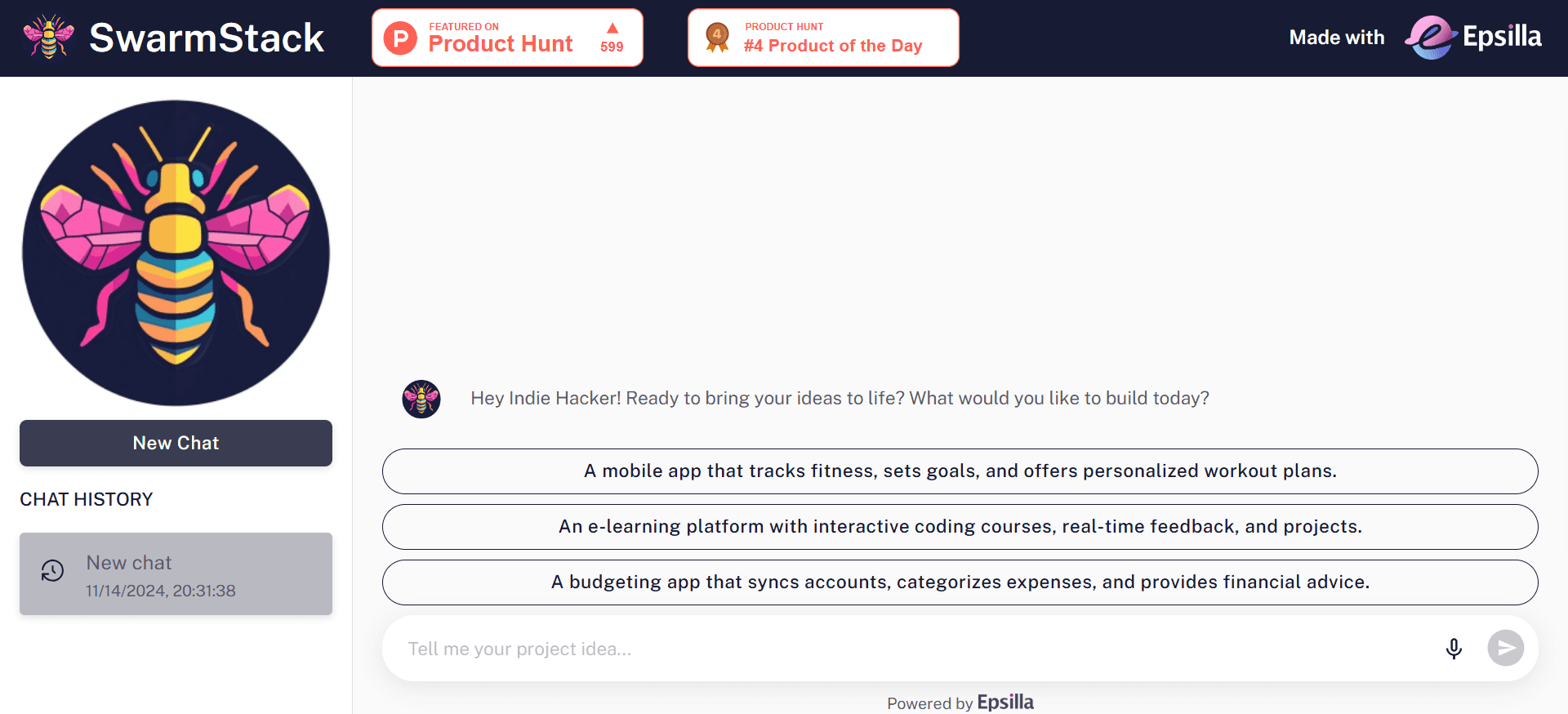Open the chat from 11/14/2024

pos(176,573)
